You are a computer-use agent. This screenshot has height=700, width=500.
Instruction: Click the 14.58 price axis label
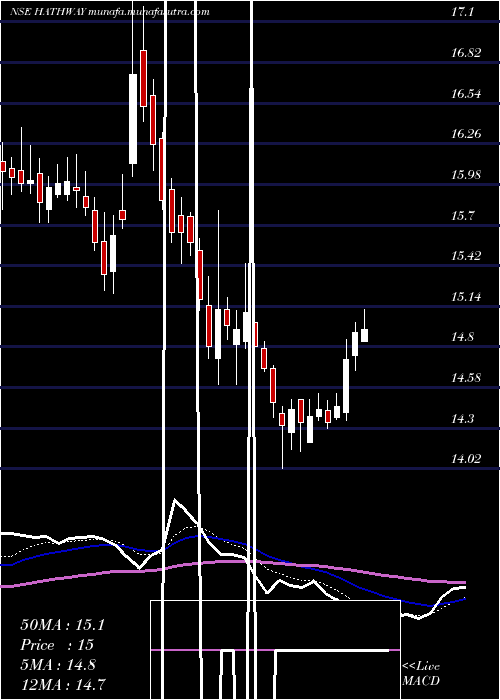click(466, 379)
